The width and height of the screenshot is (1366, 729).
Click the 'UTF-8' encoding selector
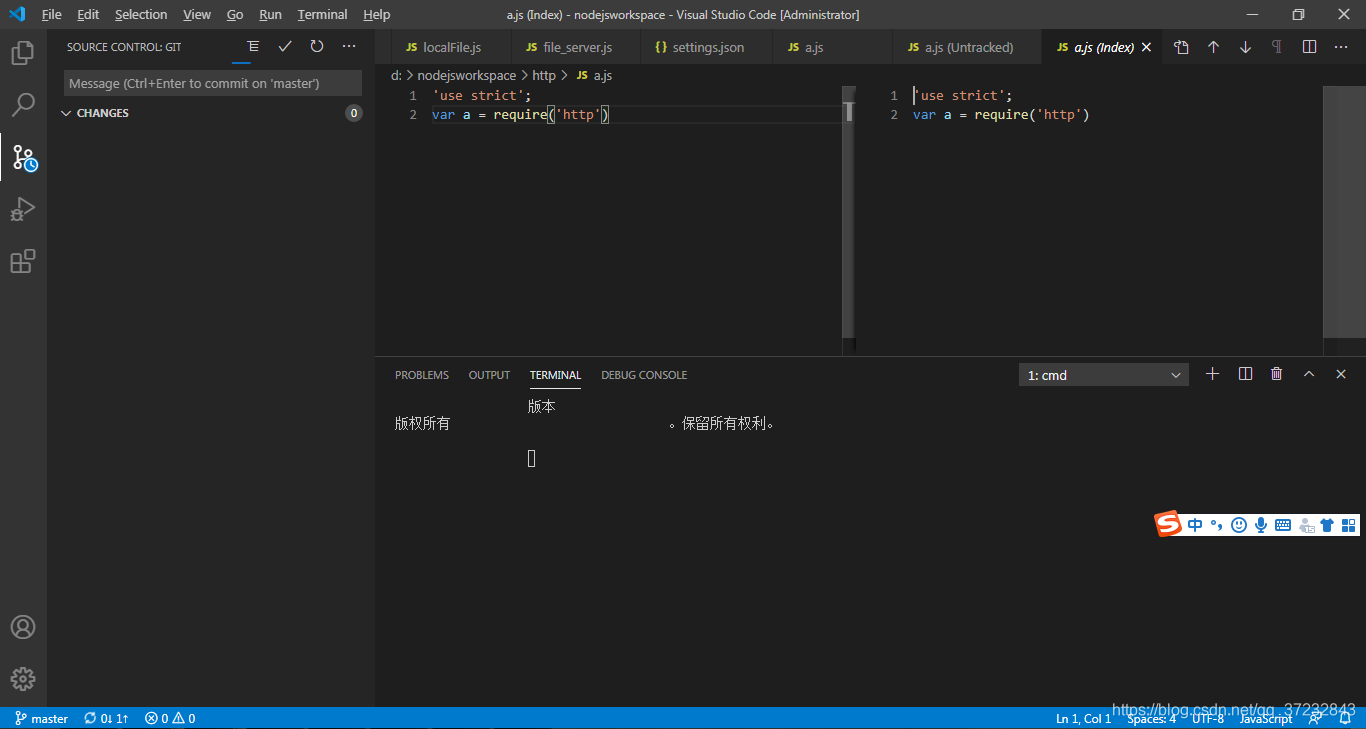1207,718
